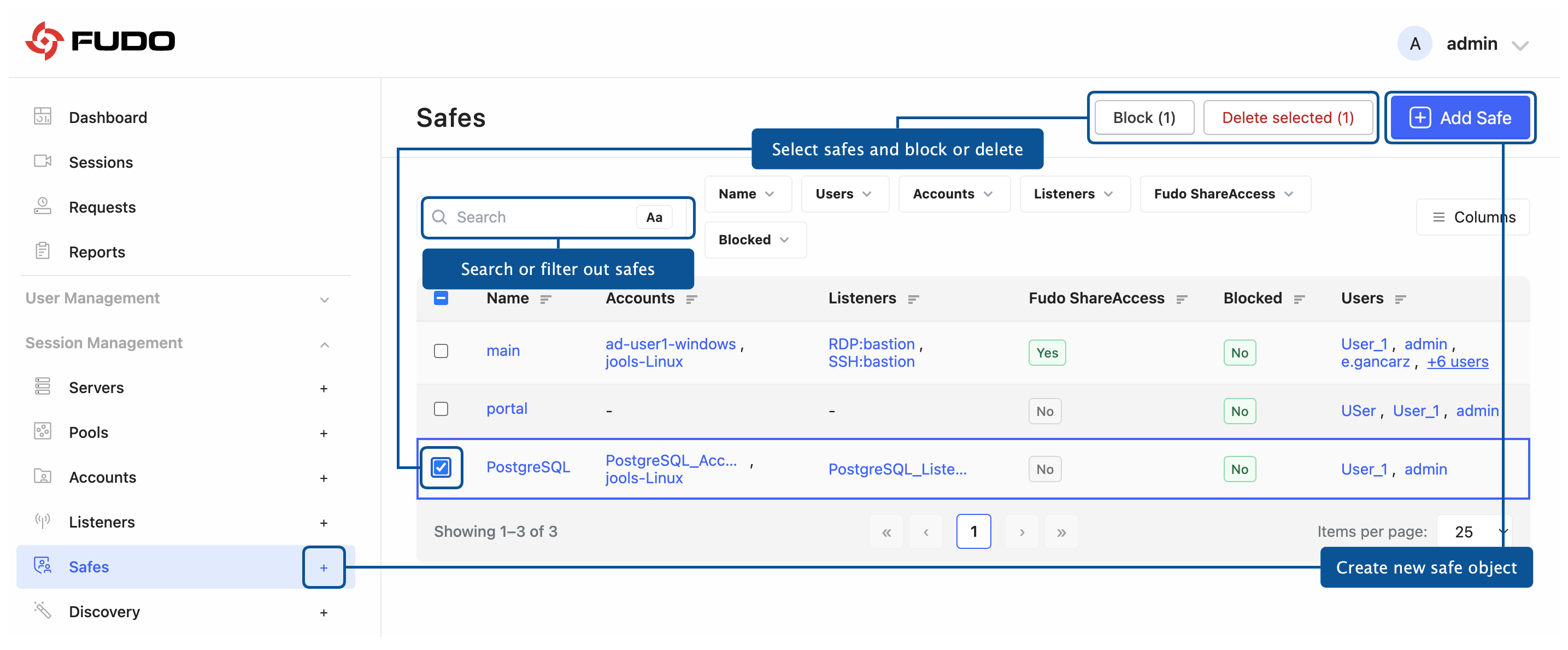Go to Reports in the sidebar
Viewport: 1568px width, 650px height.
click(x=97, y=253)
